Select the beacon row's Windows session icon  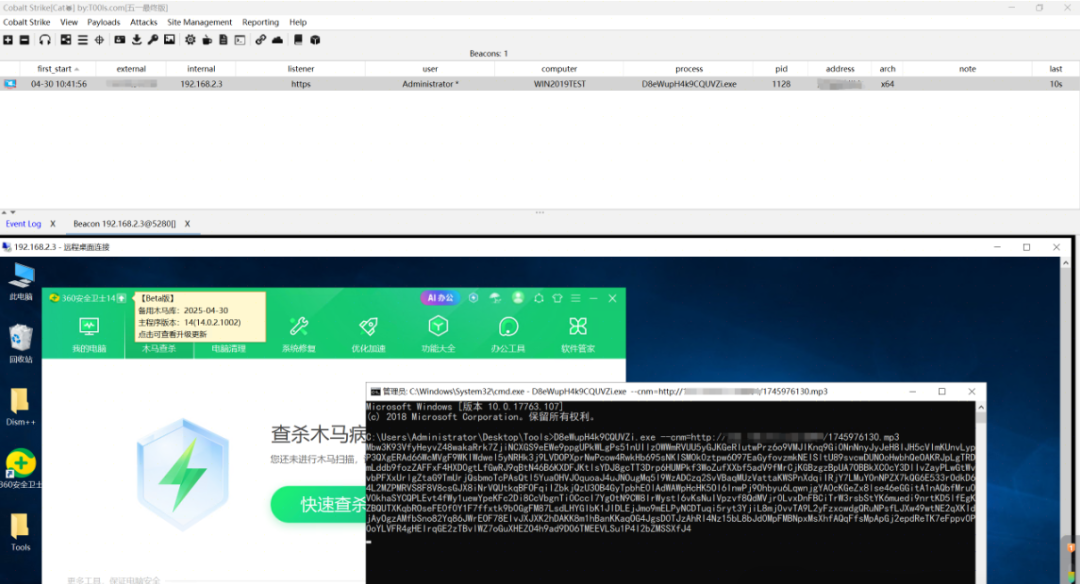(10, 84)
